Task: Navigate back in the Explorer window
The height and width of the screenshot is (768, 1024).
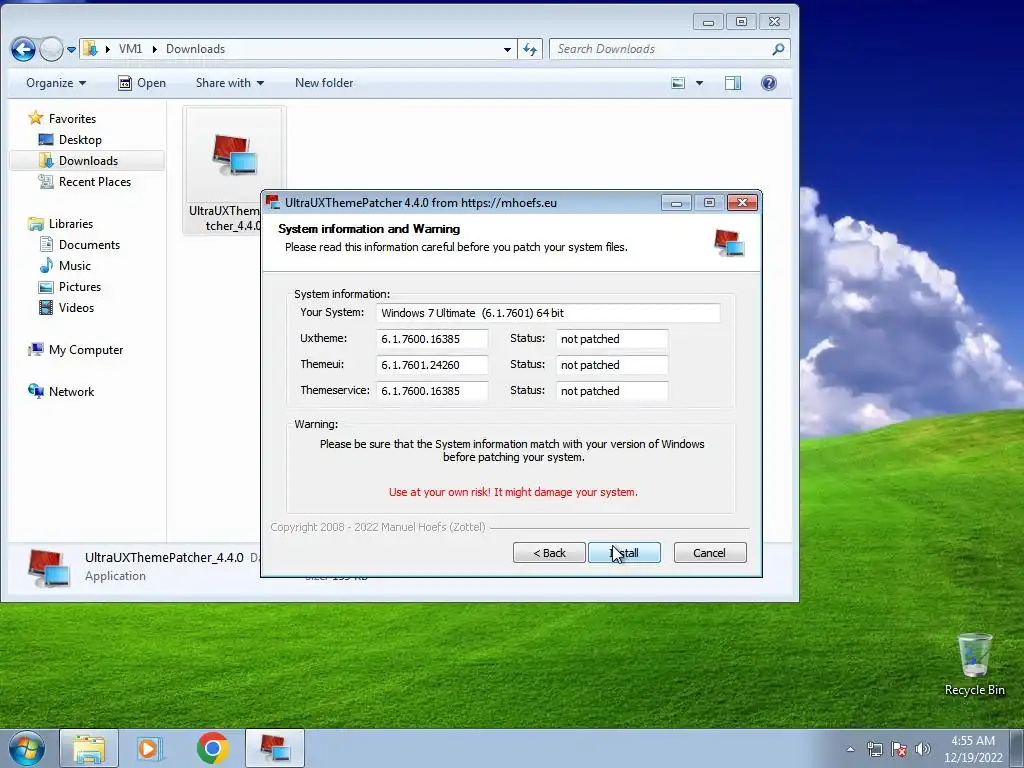Action: [x=24, y=49]
